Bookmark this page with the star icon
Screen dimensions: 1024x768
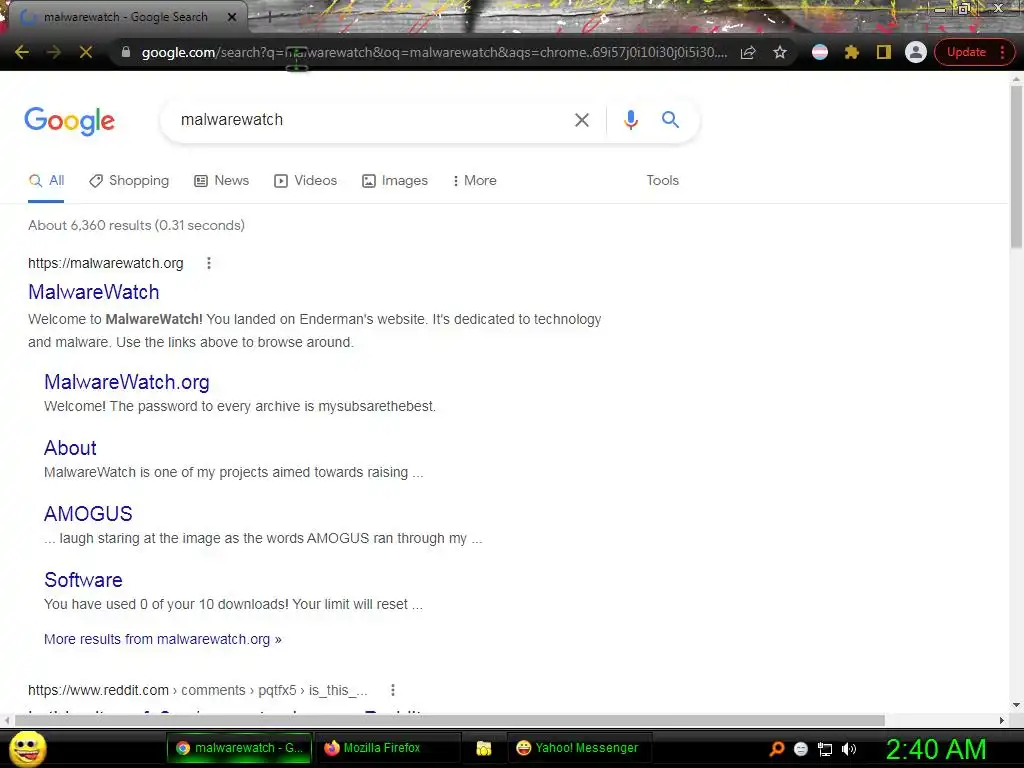pos(780,52)
